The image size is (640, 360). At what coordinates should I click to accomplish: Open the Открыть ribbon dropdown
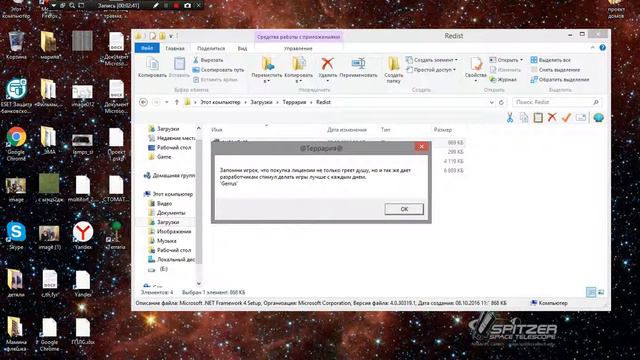click(506, 60)
